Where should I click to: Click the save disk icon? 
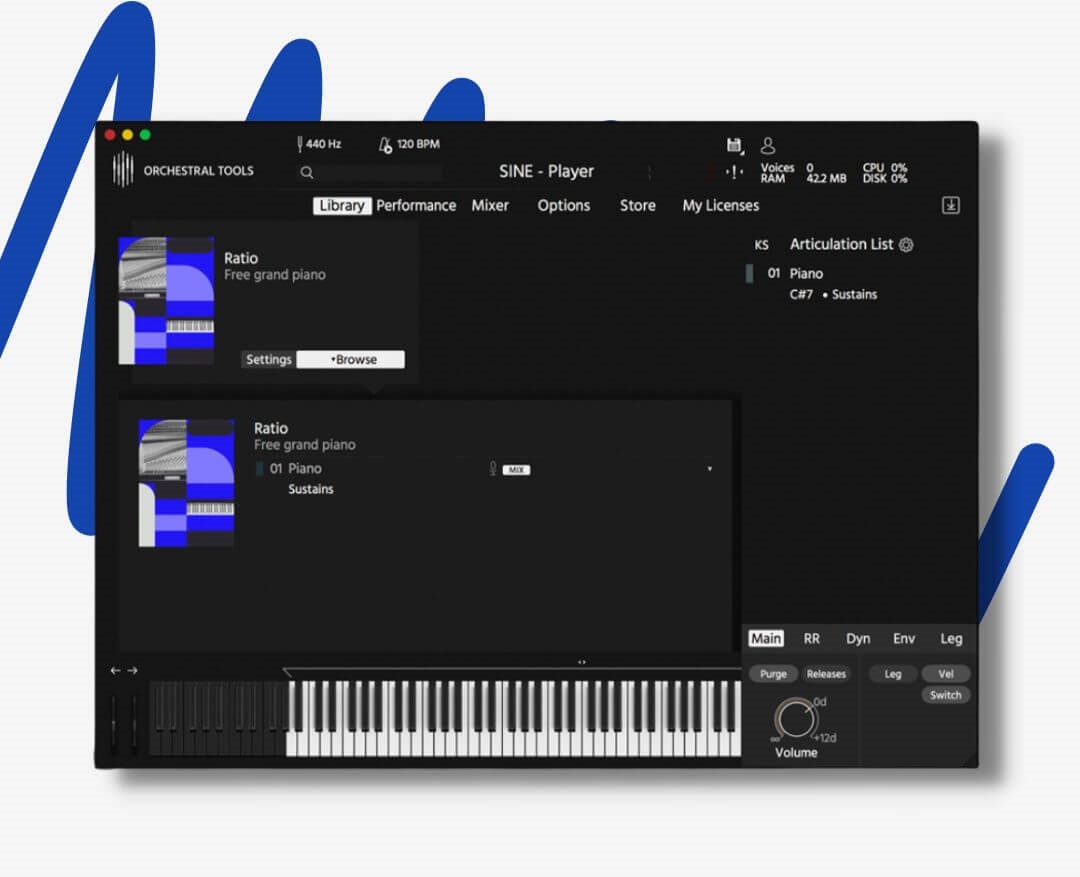734,145
